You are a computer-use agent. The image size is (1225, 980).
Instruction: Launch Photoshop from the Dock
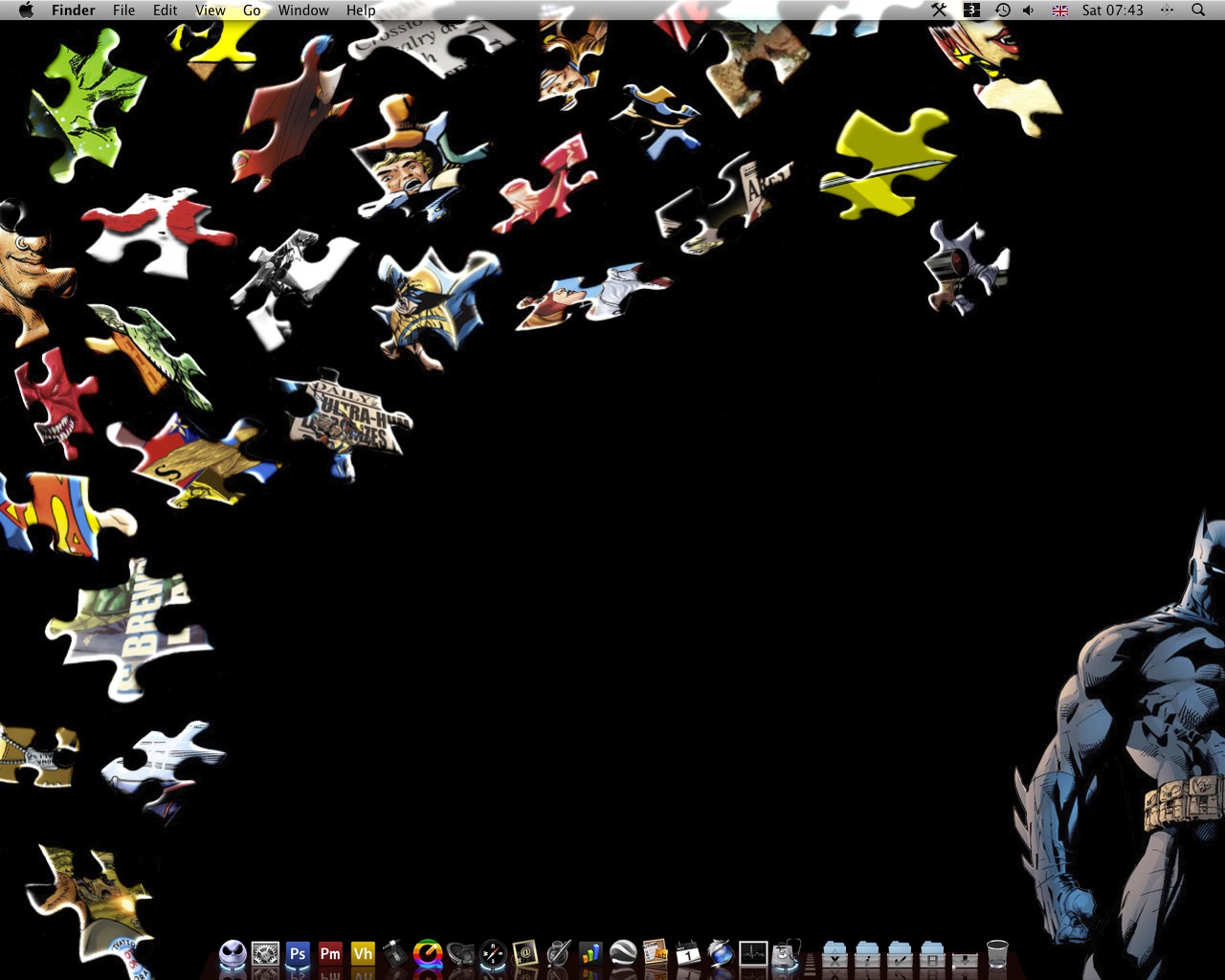[x=298, y=953]
